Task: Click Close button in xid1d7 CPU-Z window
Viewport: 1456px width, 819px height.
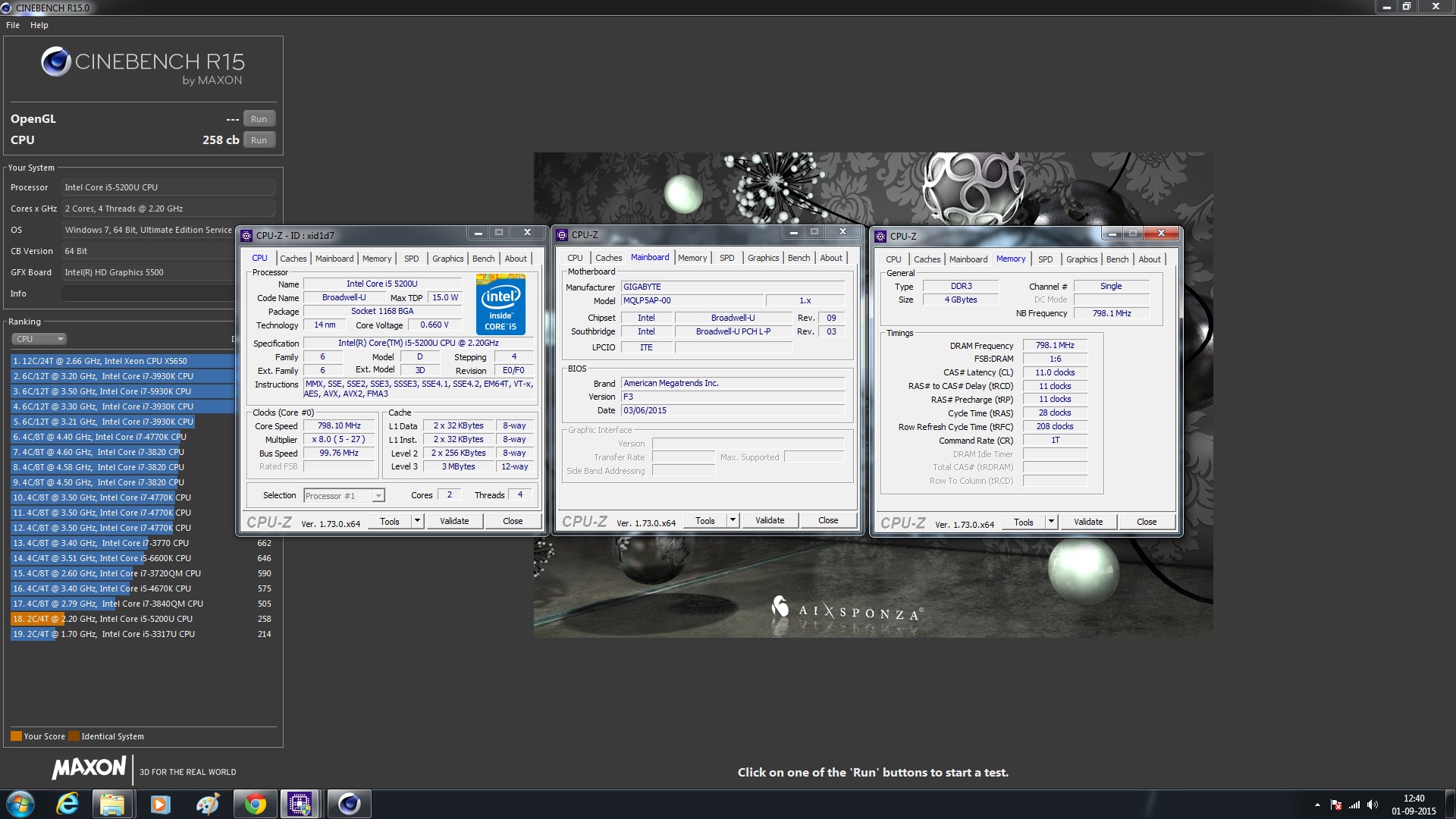Action: point(513,521)
